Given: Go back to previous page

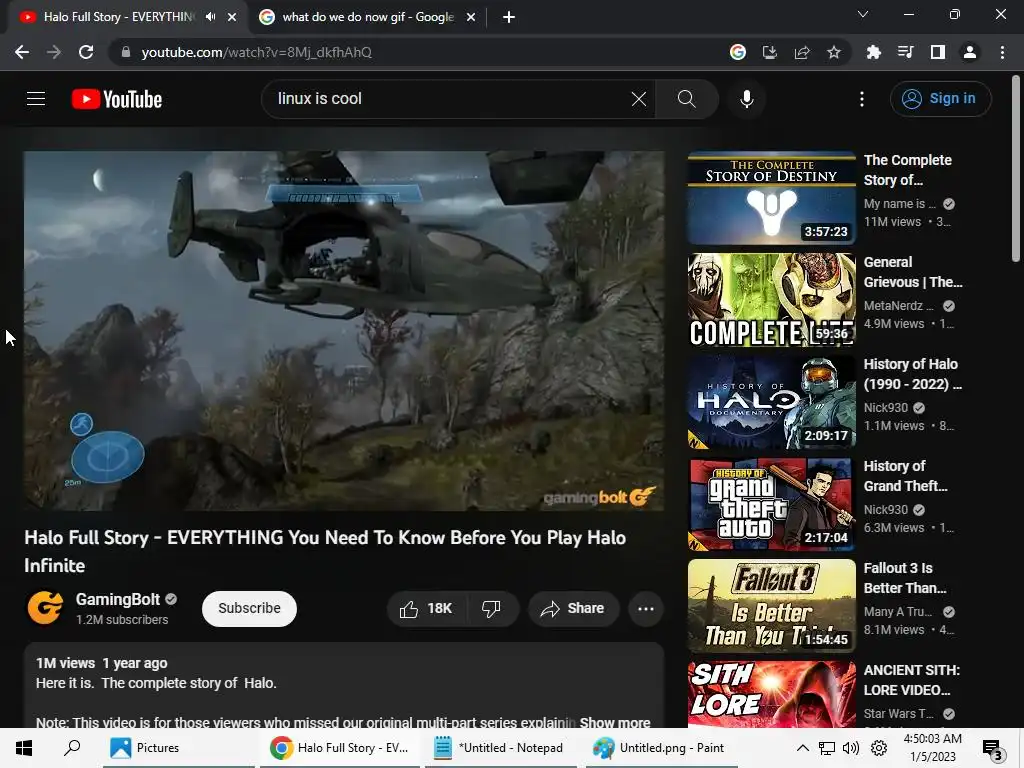Looking at the screenshot, I should tap(22, 52).
